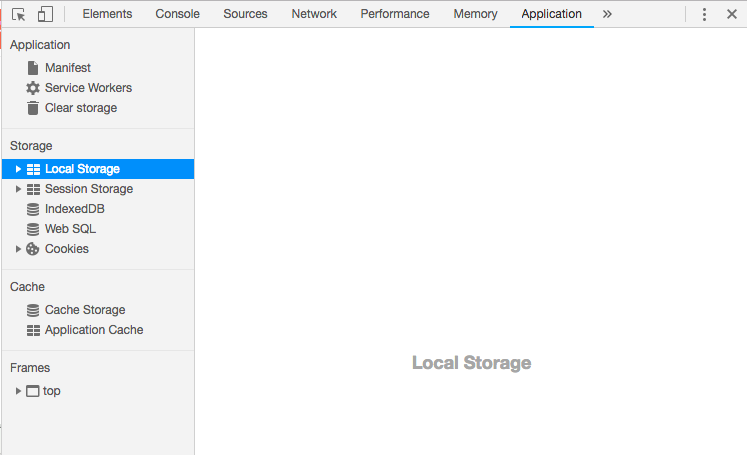
Task: Open the DevTools three-dot options menu
Action: tap(705, 14)
